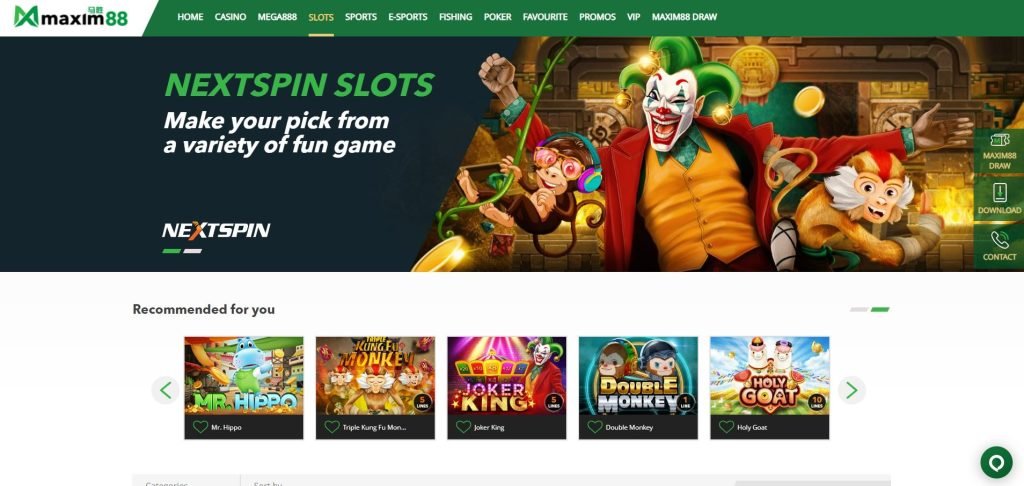Open the CASINO menu item
This screenshot has height=486, width=1024.
(231, 17)
